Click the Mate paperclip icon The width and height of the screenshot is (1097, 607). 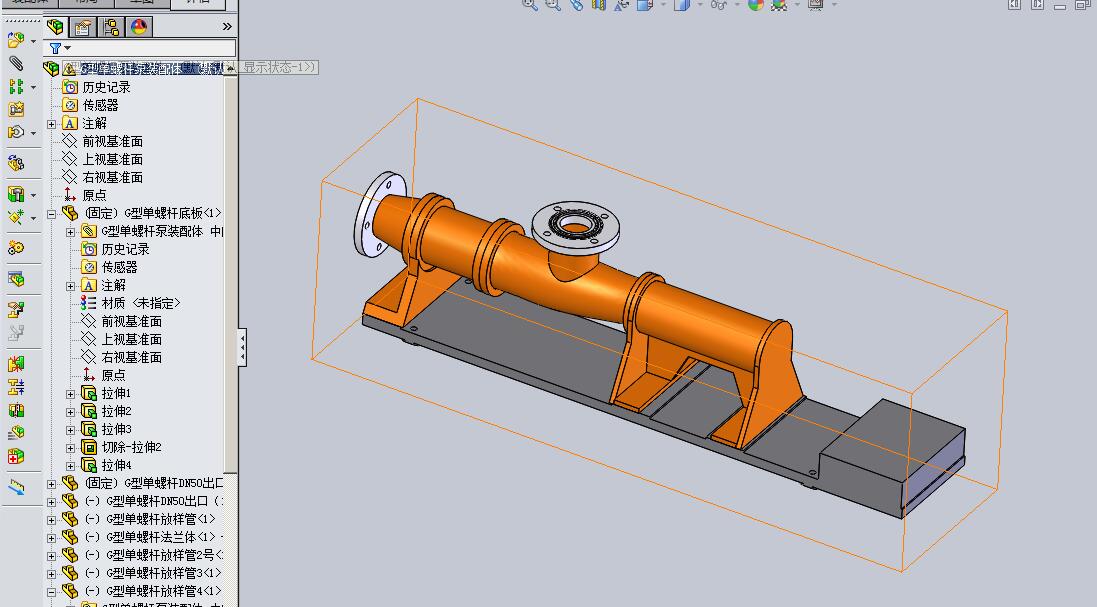15,64
